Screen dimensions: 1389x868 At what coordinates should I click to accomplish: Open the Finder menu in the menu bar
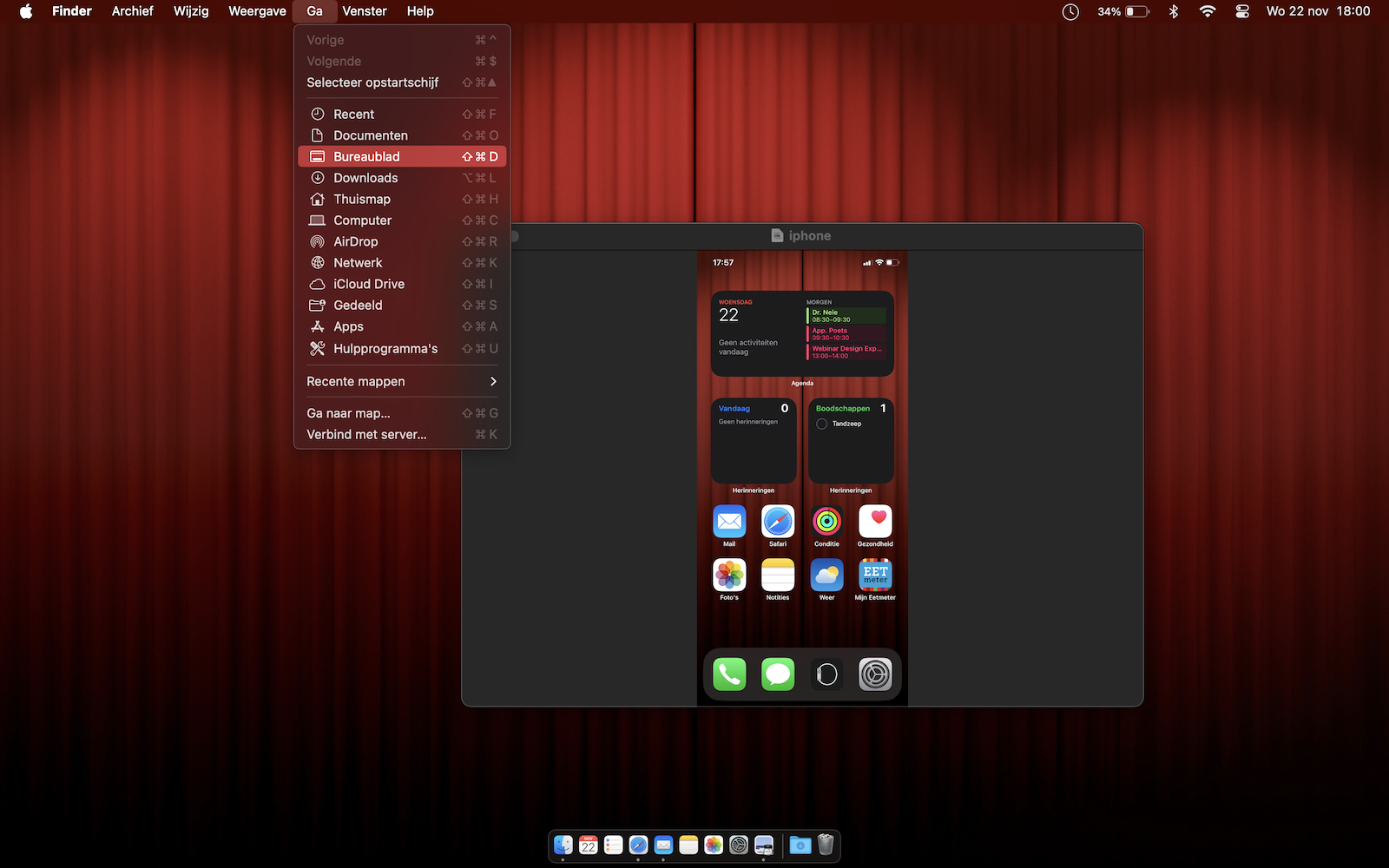tap(72, 11)
